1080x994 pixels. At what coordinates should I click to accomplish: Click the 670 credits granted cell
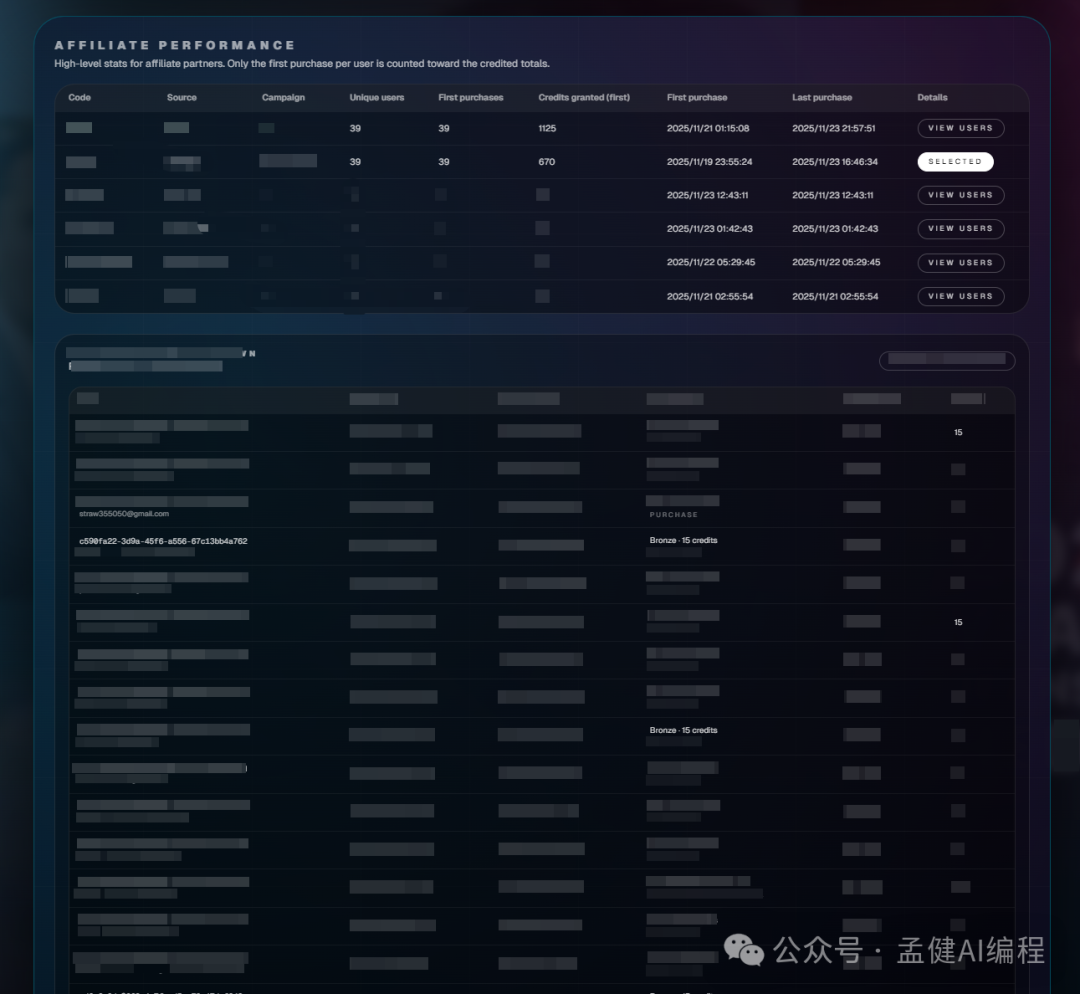coord(546,162)
